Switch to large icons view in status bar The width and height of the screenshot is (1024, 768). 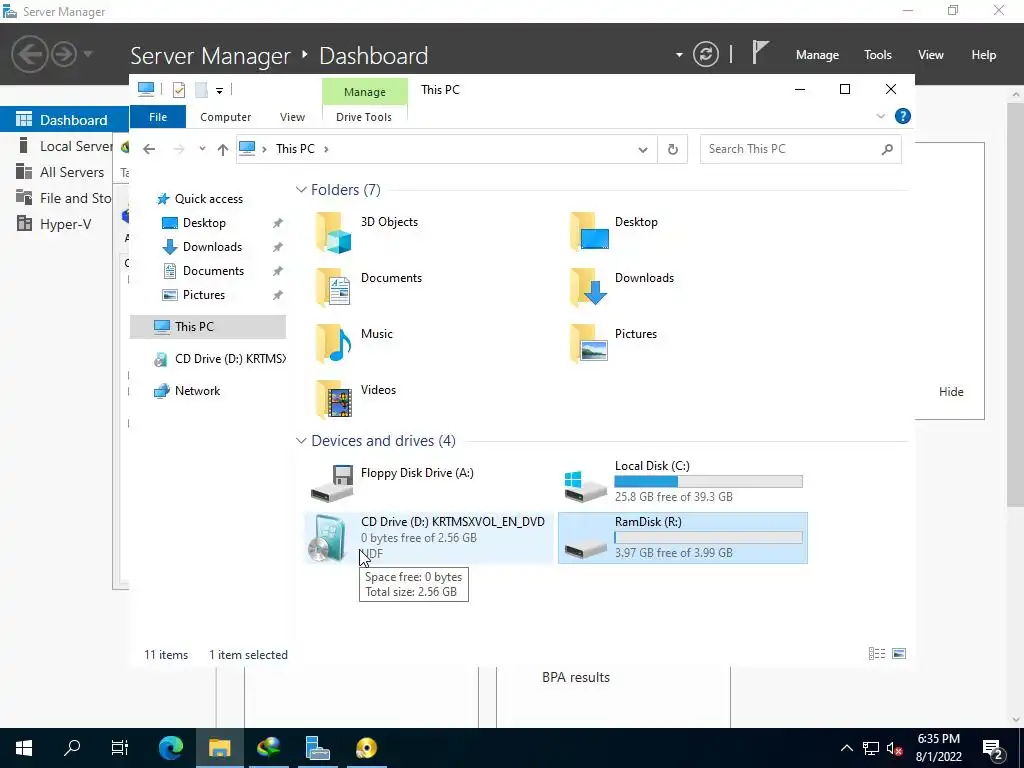899,654
